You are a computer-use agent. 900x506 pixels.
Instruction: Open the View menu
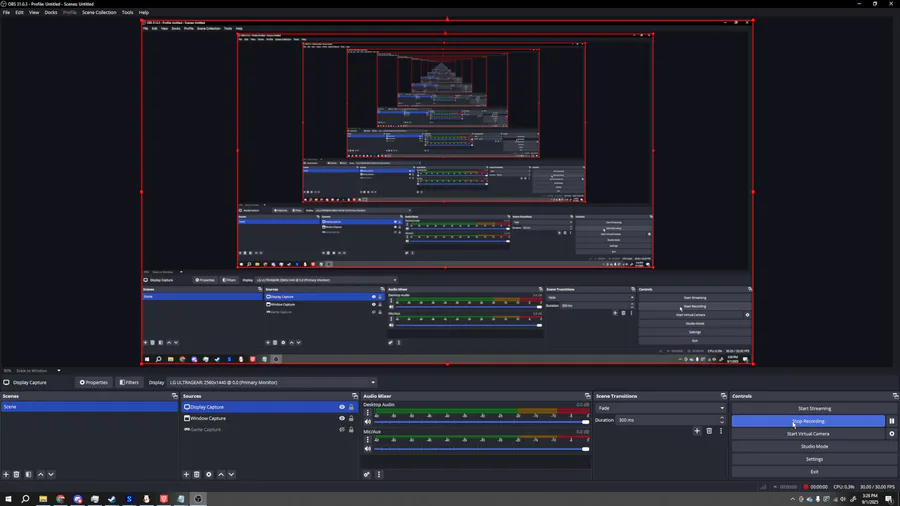coord(34,12)
